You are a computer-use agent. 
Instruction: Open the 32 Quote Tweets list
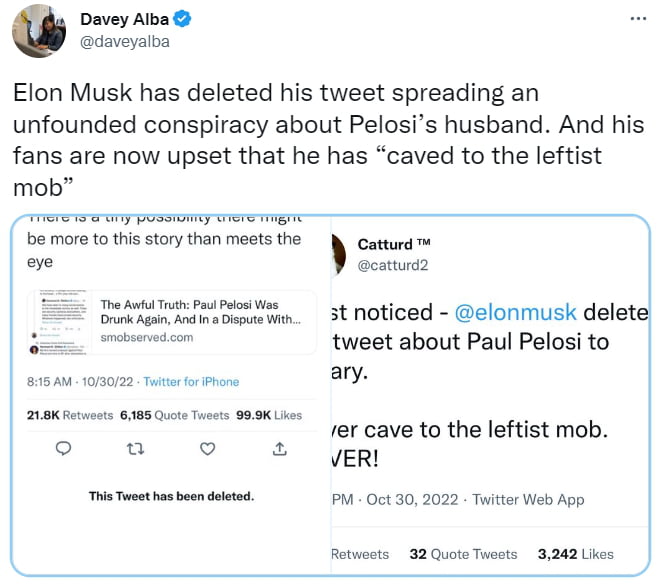pos(464,553)
